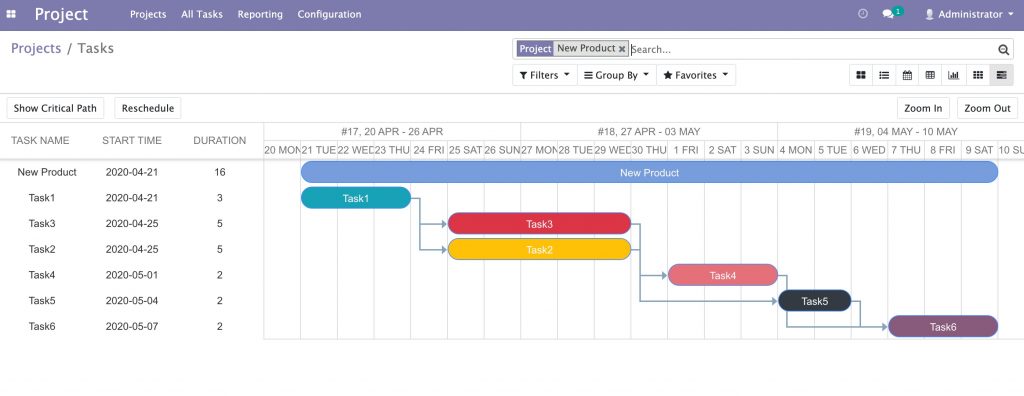The width and height of the screenshot is (1024, 396).
Task: Switch to kanban view icon
Action: coord(861,75)
